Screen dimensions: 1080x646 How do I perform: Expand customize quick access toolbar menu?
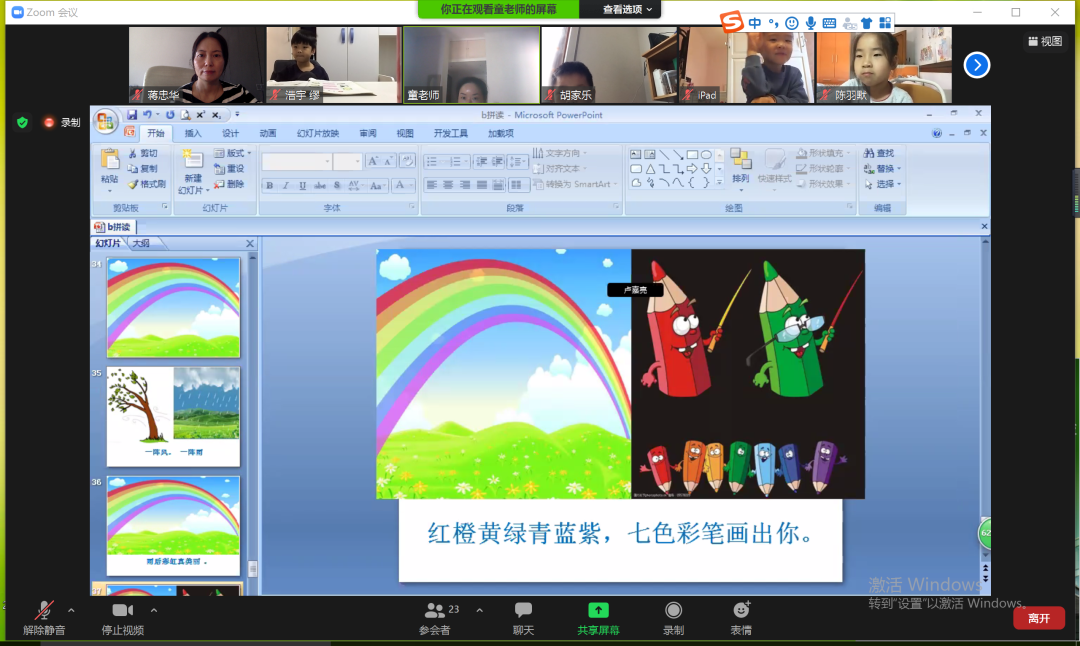[237, 115]
